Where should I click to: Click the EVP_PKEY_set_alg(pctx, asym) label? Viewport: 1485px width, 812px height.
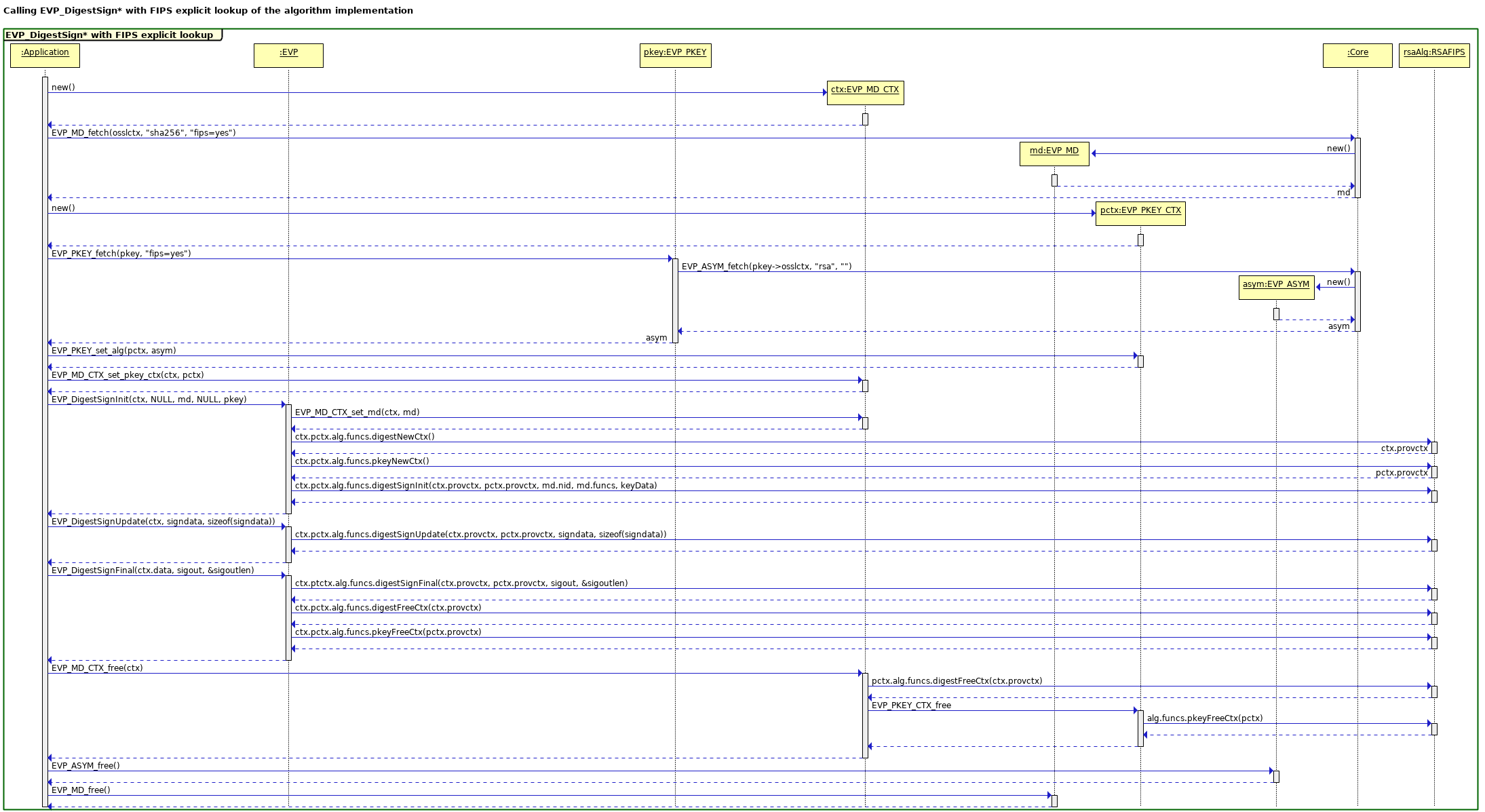(113, 351)
